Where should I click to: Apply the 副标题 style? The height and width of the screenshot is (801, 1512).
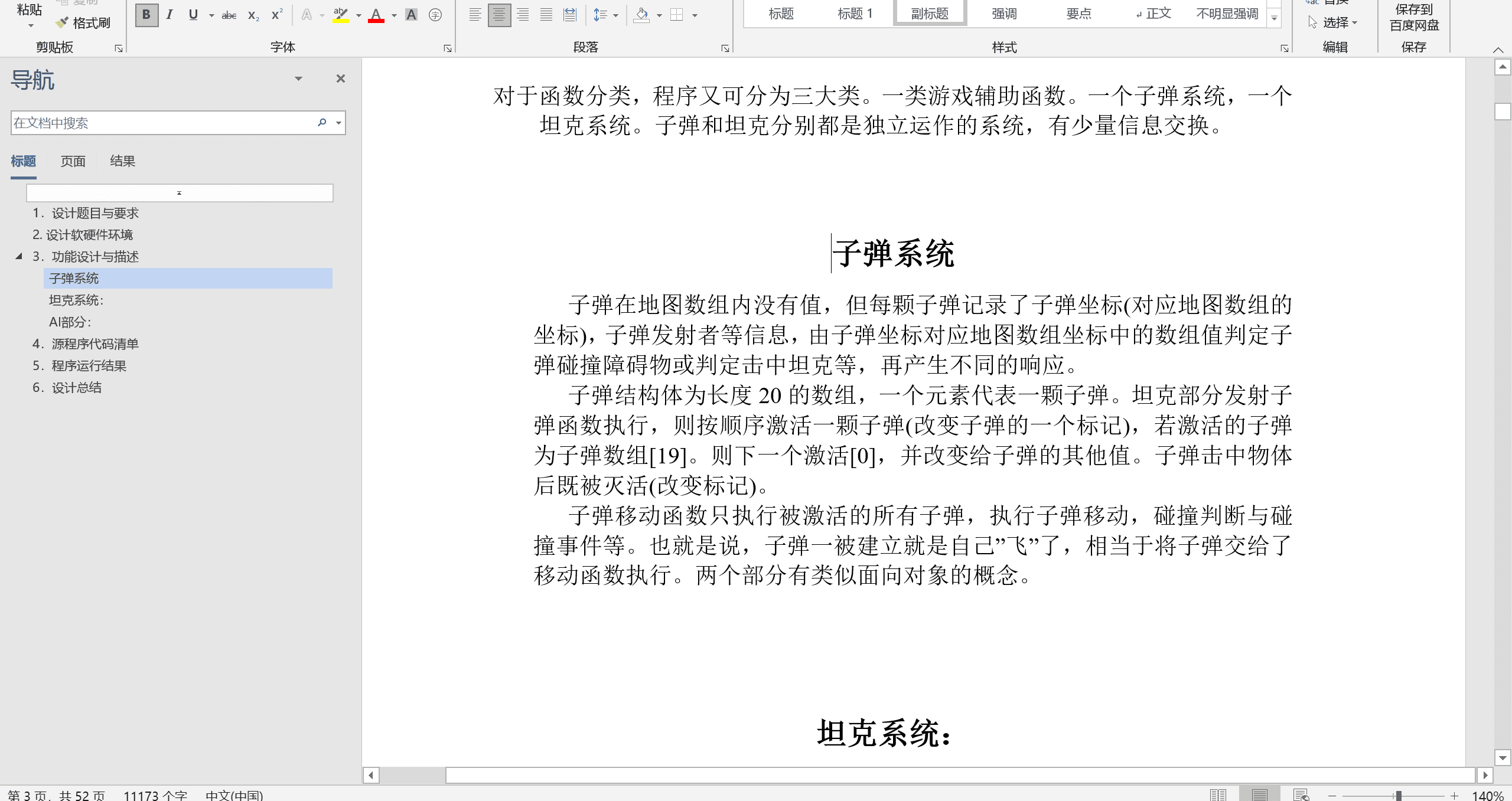tap(930, 14)
